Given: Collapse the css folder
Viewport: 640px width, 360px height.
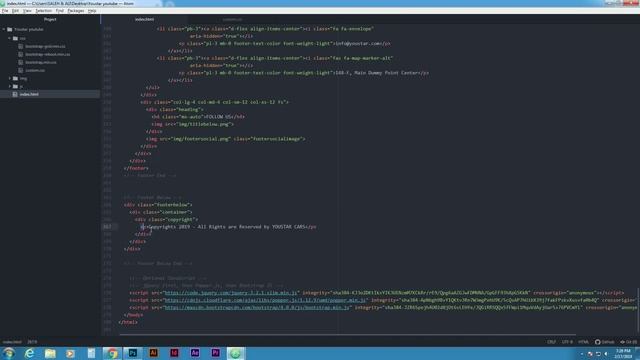Looking at the screenshot, I should (x=10, y=38).
